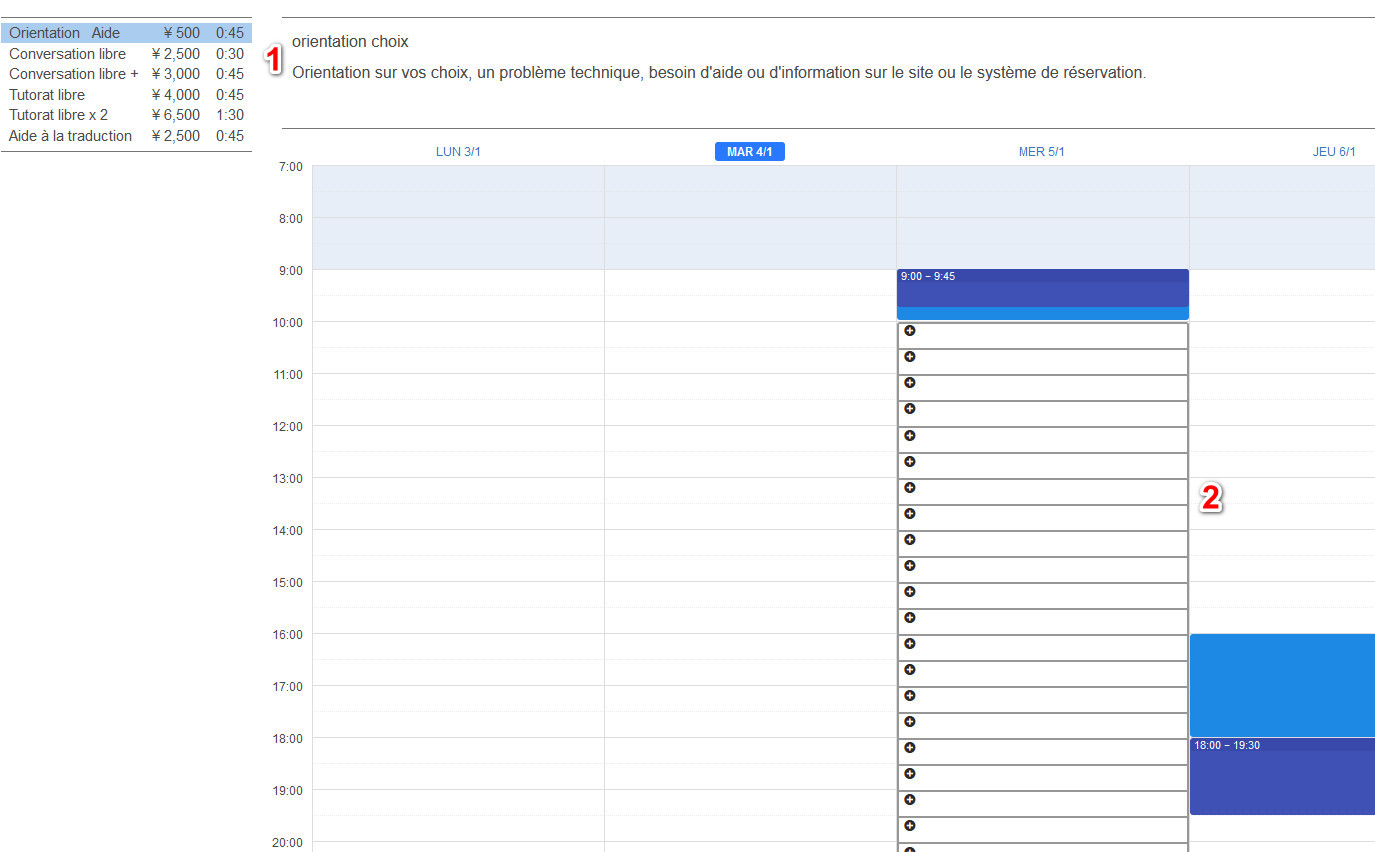Reserve via the 14:00 slot plus icon
The height and width of the screenshot is (852, 1375).
click(910, 540)
